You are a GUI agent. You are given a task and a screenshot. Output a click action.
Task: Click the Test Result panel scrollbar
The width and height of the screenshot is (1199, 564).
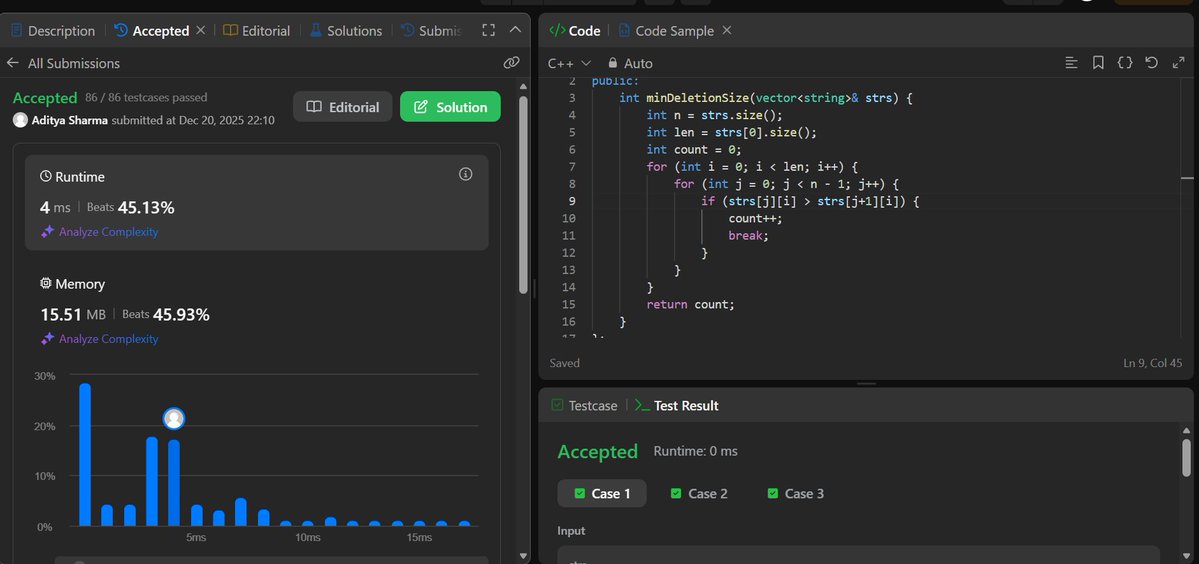click(x=1186, y=456)
